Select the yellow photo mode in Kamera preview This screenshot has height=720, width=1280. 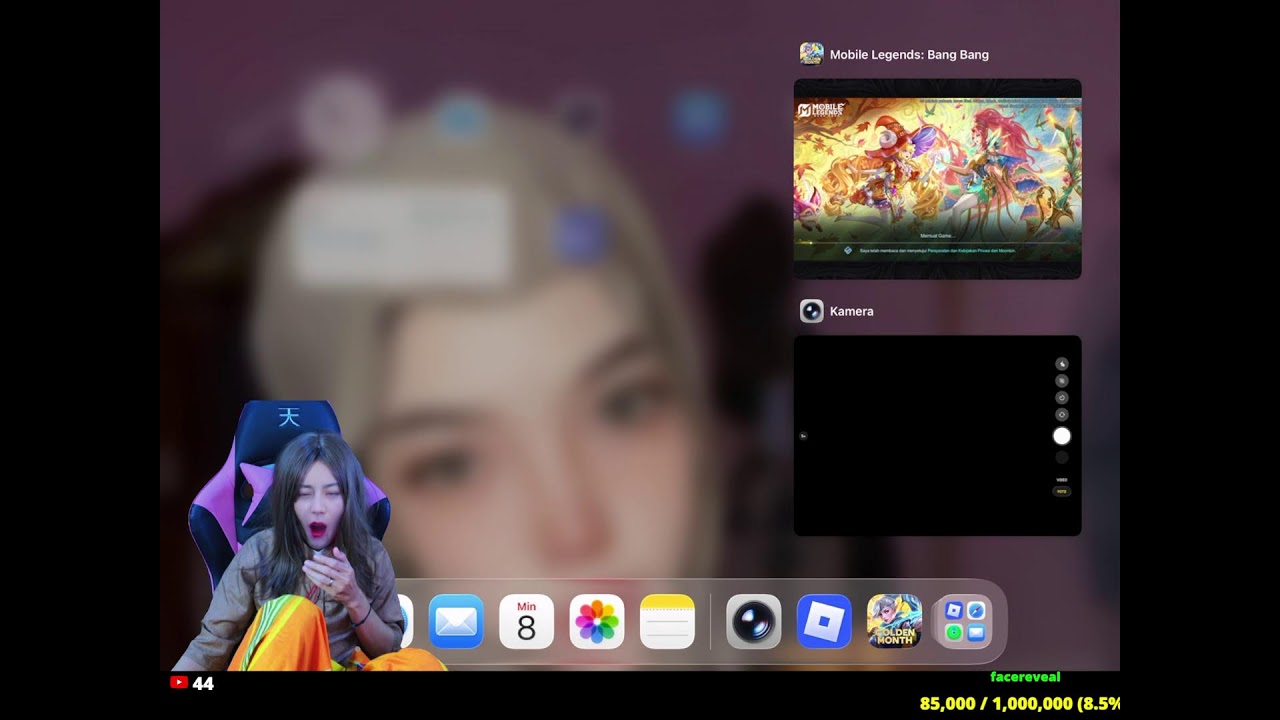(1062, 491)
